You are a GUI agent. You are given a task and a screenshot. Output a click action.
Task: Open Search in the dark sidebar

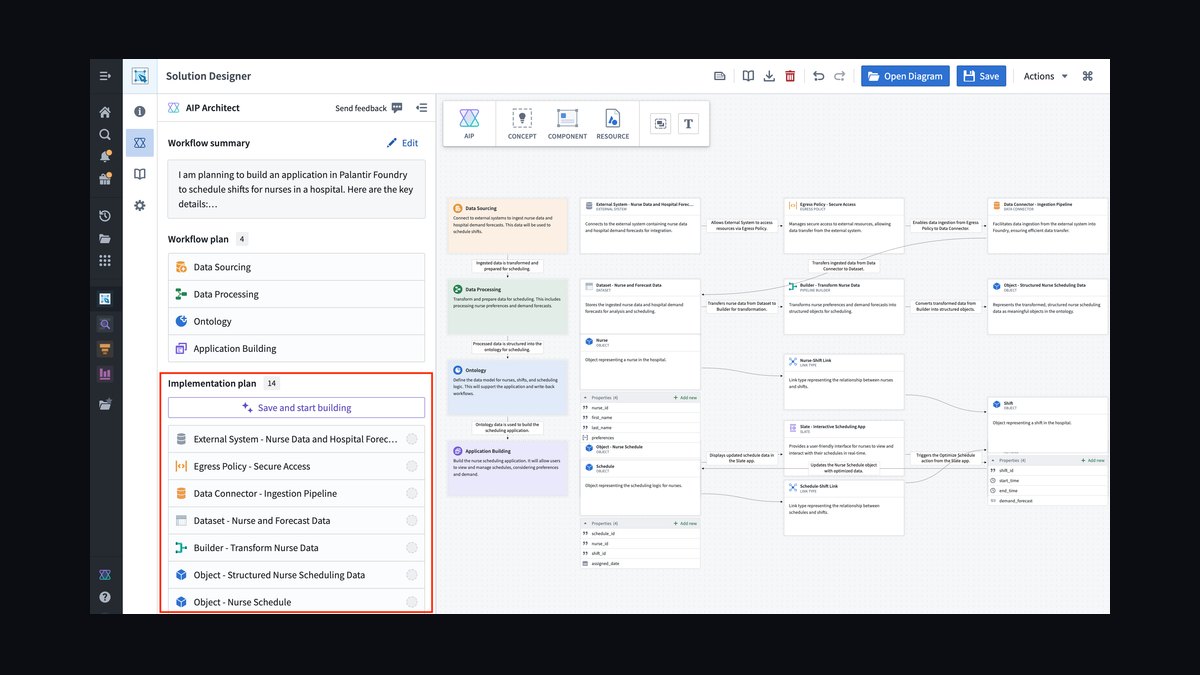pos(105,134)
